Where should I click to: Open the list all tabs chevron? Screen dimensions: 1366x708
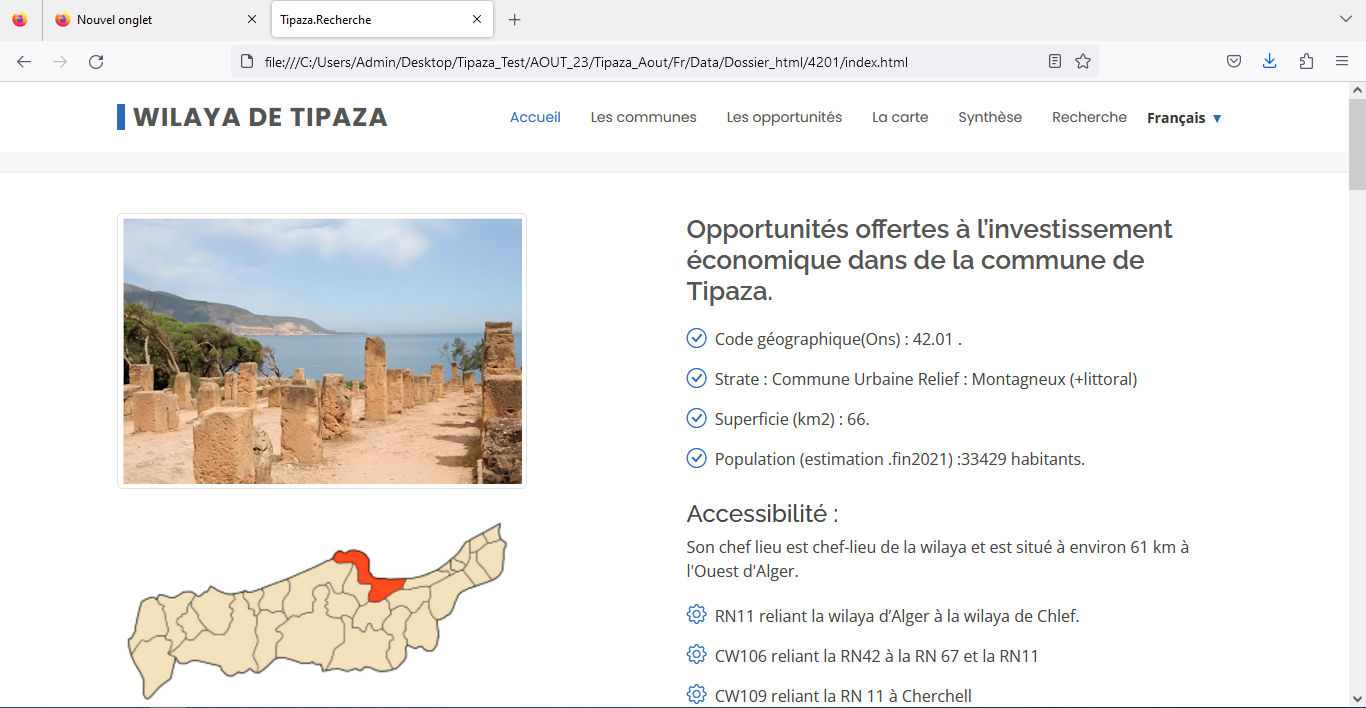1345,20
